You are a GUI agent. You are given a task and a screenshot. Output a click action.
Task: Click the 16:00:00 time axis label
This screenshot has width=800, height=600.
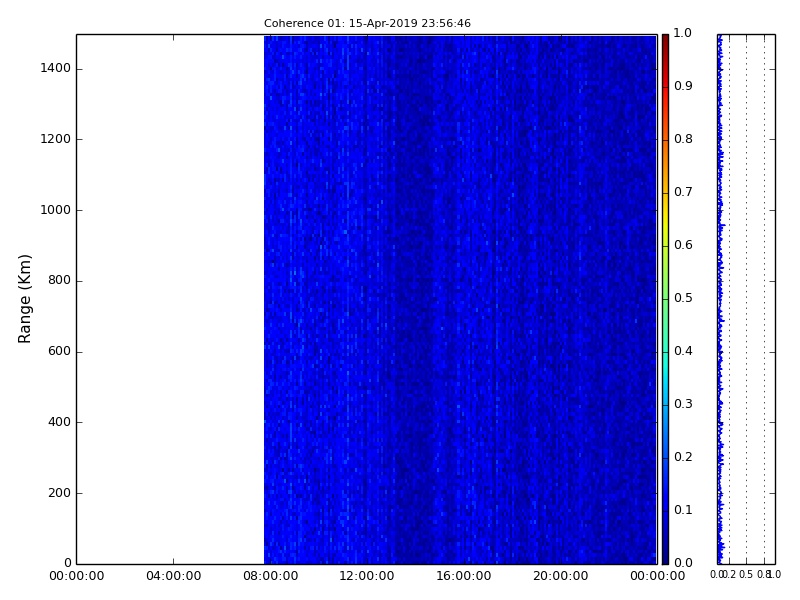[x=464, y=576]
